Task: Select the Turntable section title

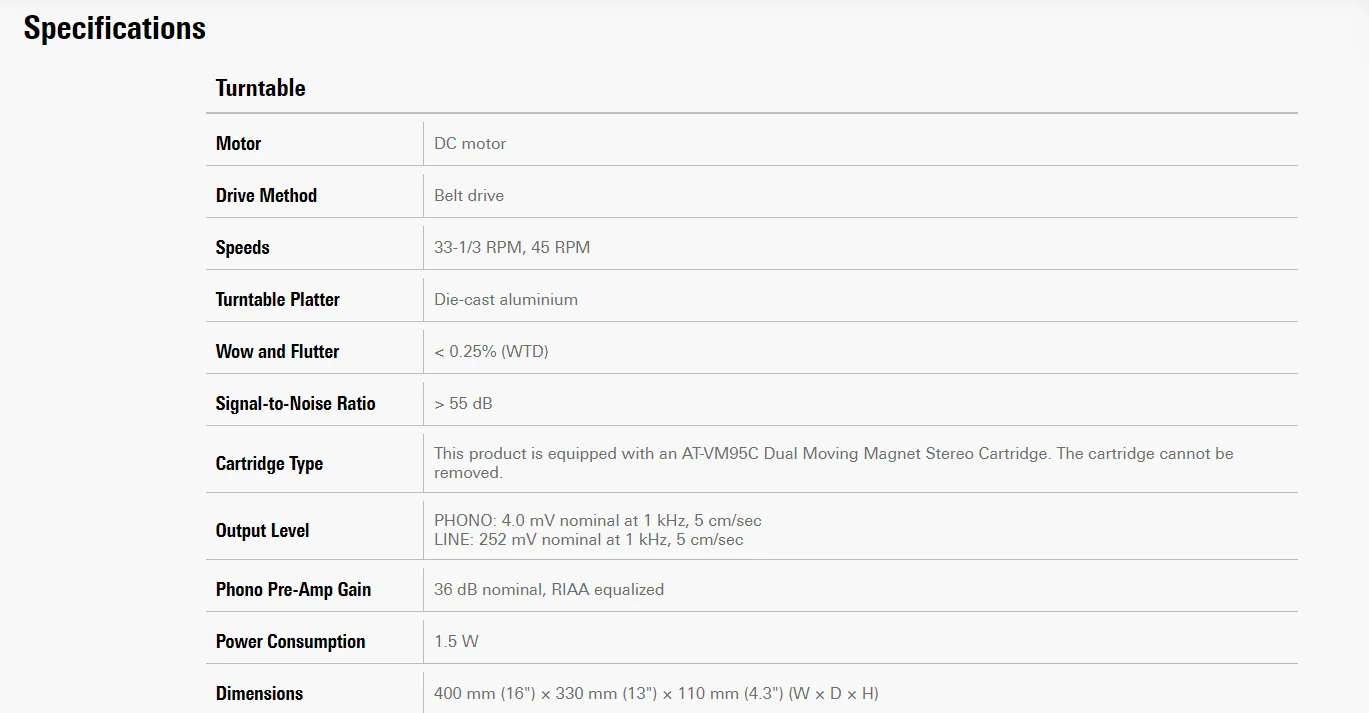Action: [260, 88]
